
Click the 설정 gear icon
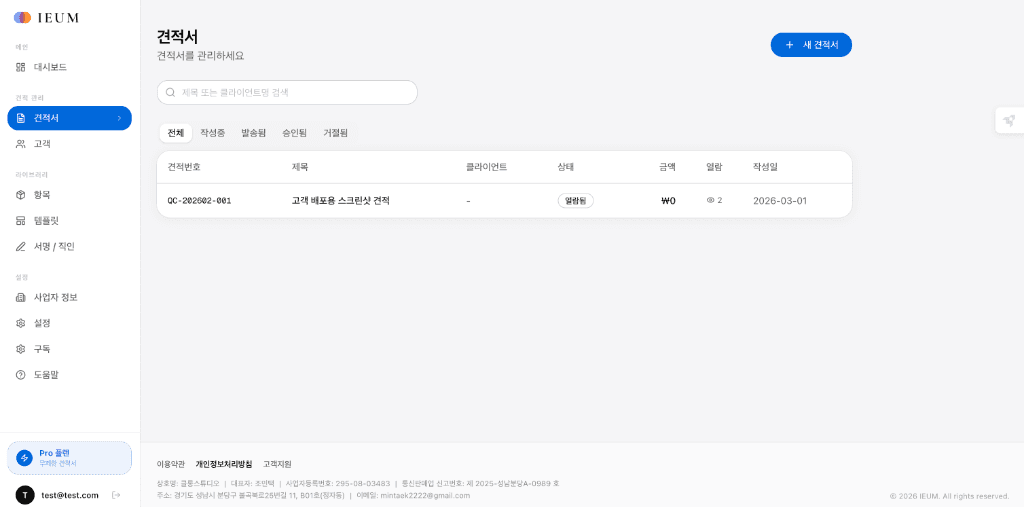pos(21,323)
